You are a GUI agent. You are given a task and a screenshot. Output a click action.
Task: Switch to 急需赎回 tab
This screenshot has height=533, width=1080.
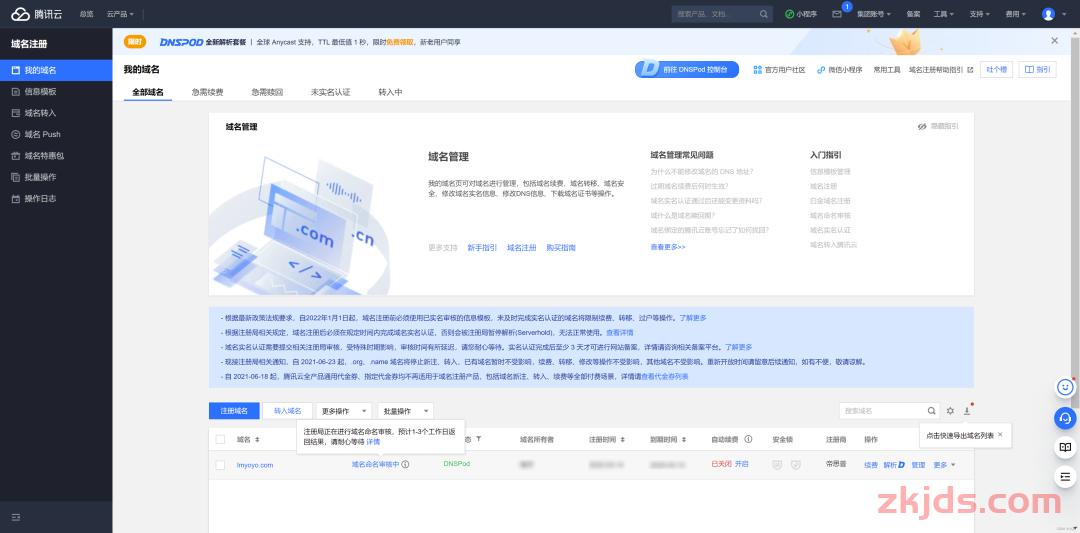pyautogui.click(x=267, y=92)
